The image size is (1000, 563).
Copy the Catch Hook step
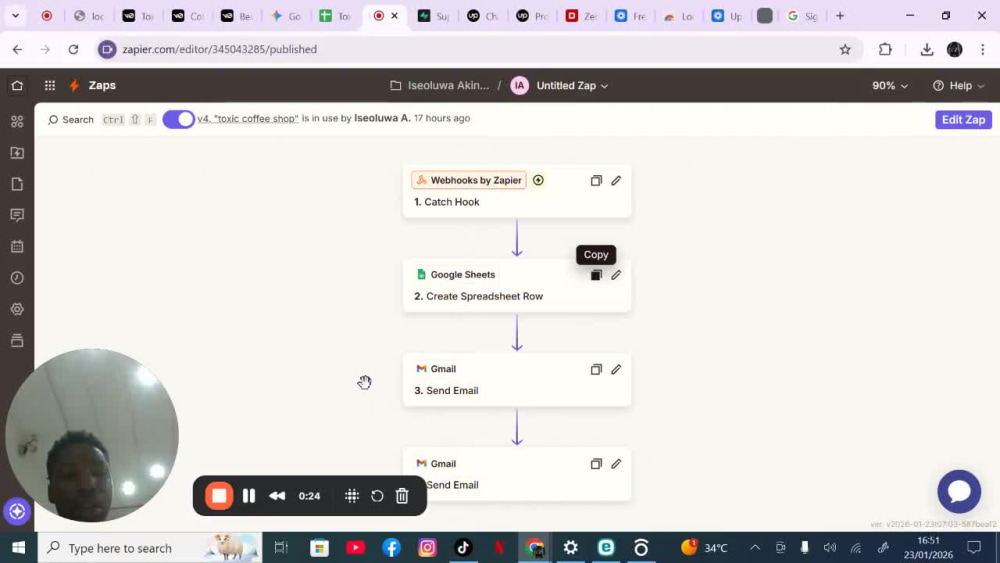[596, 180]
